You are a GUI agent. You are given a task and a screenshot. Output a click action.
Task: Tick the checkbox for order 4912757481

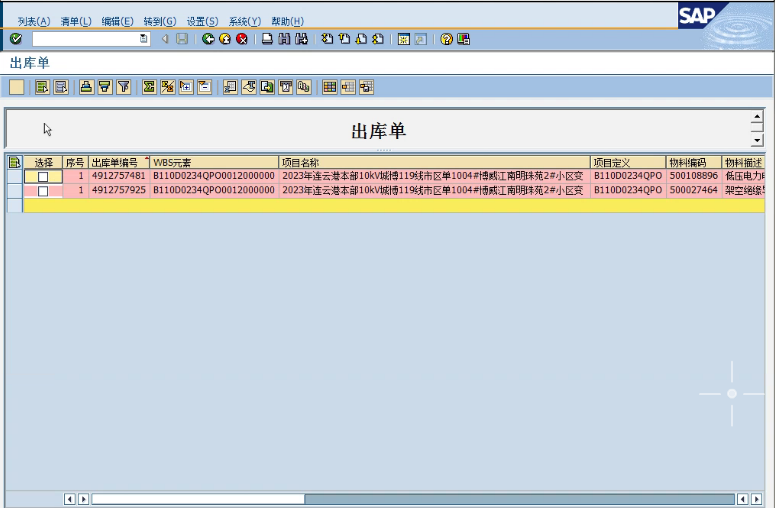click(x=43, y=176)
